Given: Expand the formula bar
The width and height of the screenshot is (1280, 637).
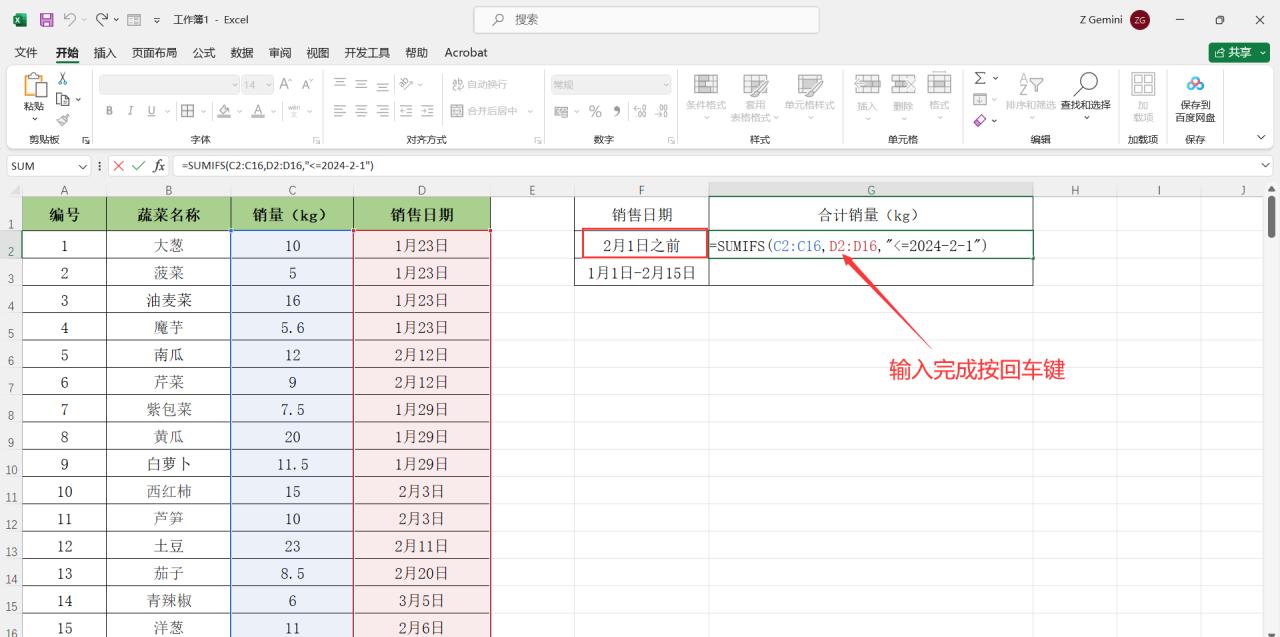Looking at the screenshot, I should (1266, 166).
